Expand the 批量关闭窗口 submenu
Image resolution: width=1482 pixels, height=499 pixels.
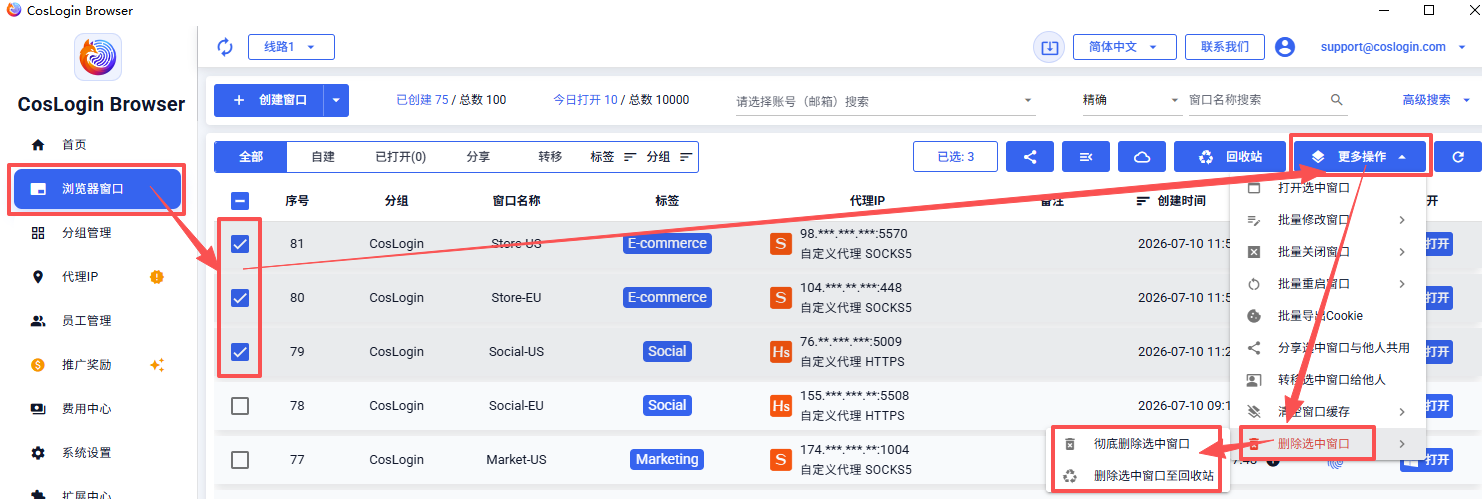click(1328, 252)
